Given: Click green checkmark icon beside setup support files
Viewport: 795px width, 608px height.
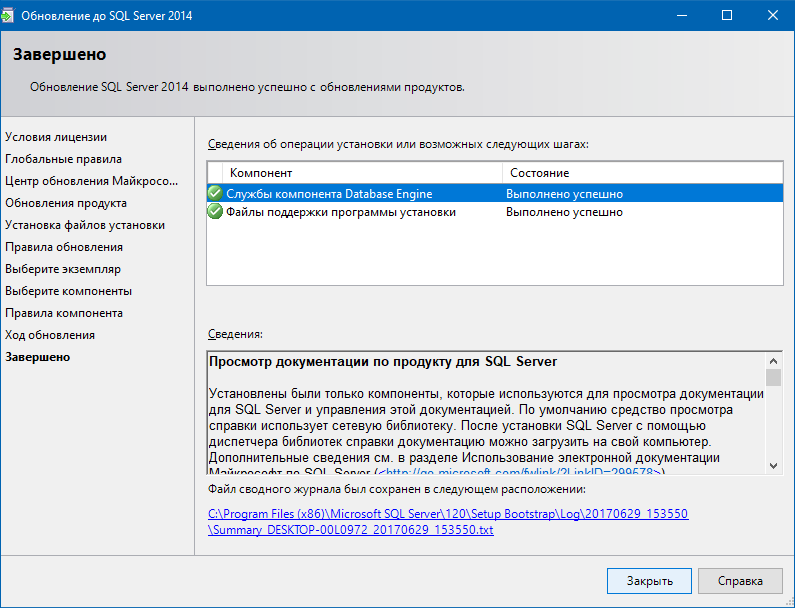Looking at the screenshot, I should click(x=215, y=211).
